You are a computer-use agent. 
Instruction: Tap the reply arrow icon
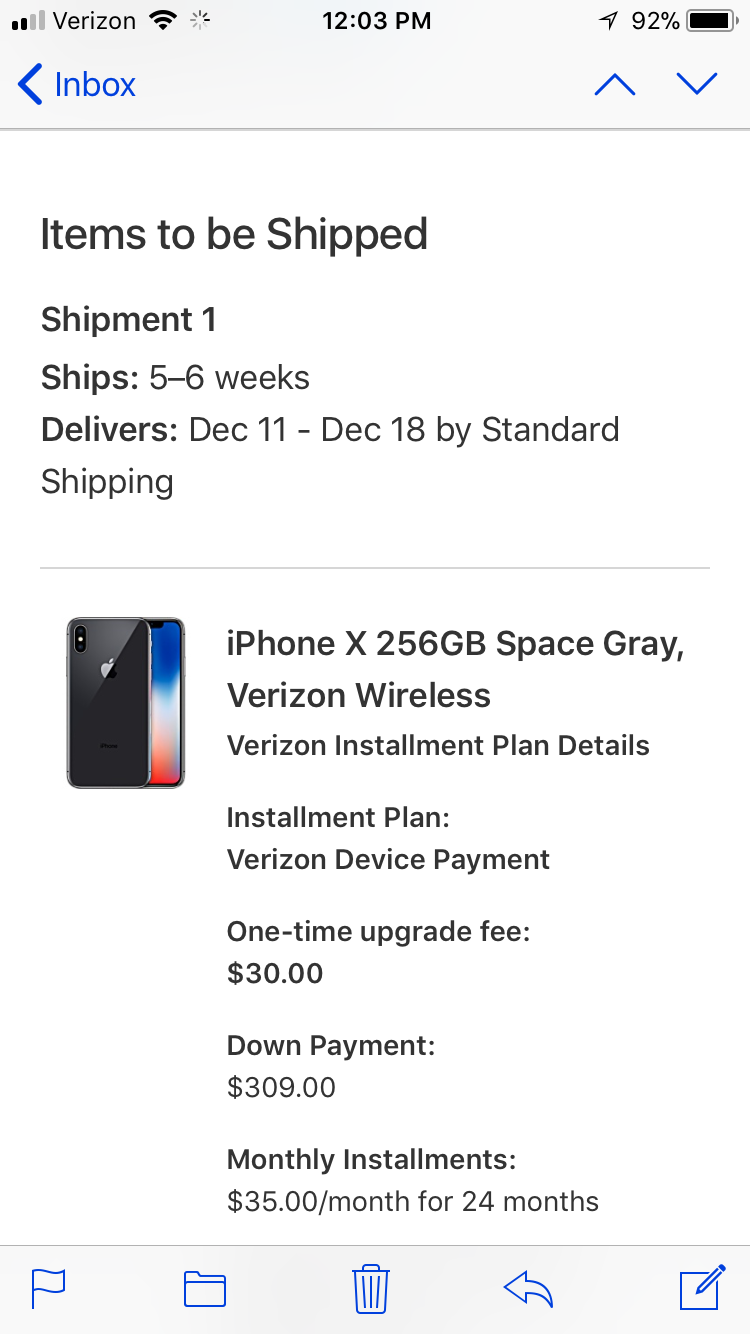tap(528, 1288)
